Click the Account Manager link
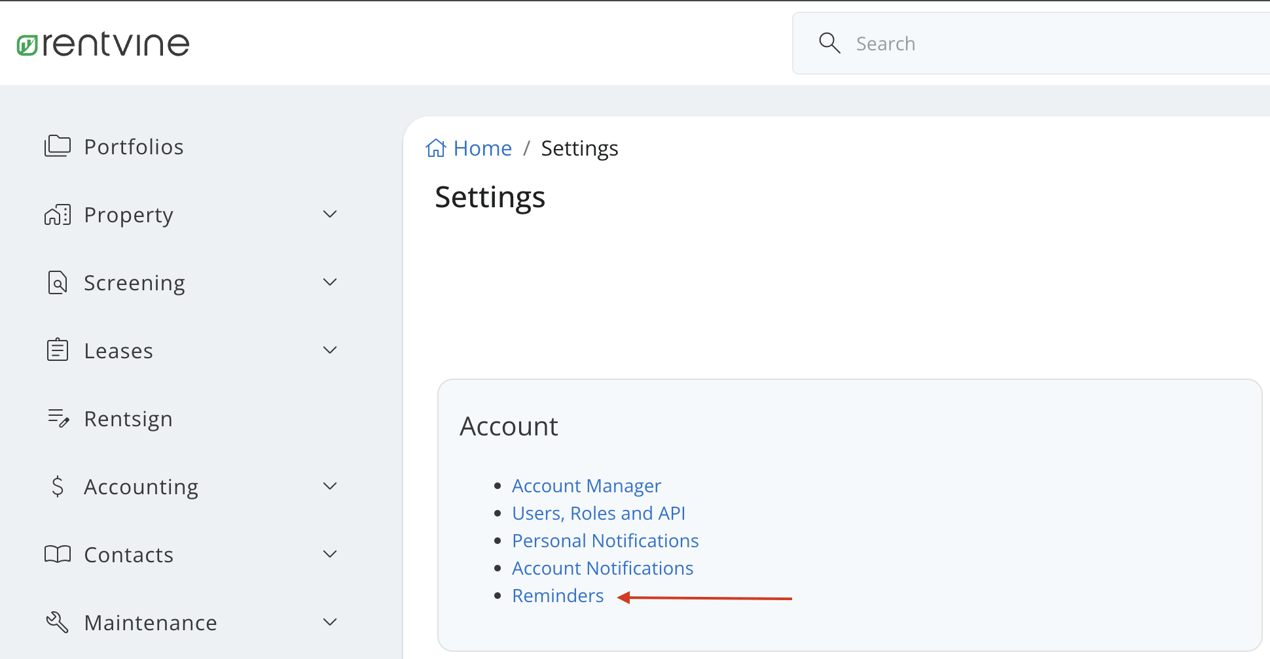 pyautogui.click(x=586, y=486)
